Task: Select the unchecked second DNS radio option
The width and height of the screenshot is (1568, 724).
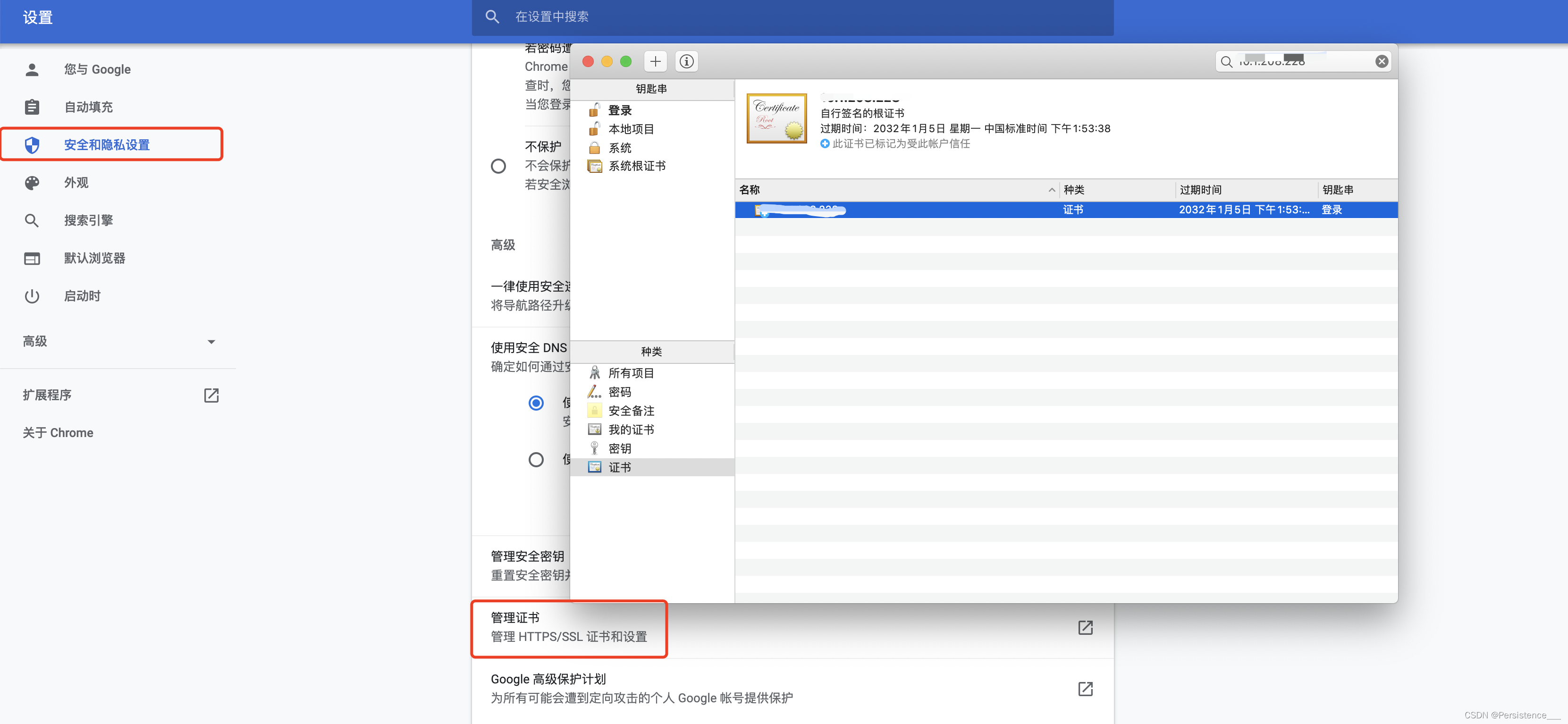Action: (536, 459)
